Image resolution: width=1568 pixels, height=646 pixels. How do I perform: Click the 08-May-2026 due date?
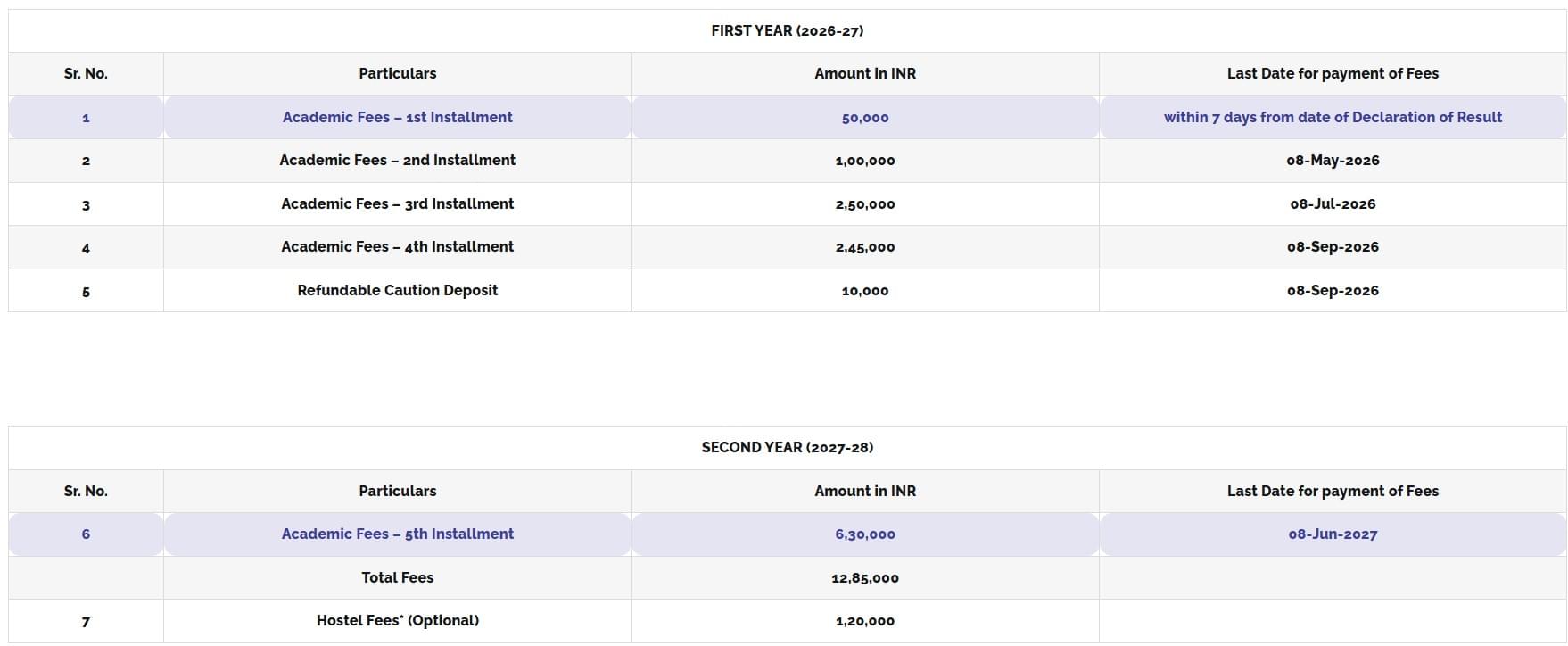[x=1332, y=161]
